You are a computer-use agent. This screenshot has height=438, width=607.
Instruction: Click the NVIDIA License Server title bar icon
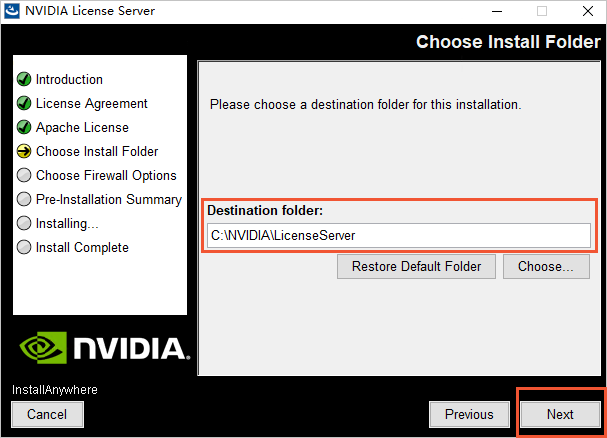(x=13, y=12)
